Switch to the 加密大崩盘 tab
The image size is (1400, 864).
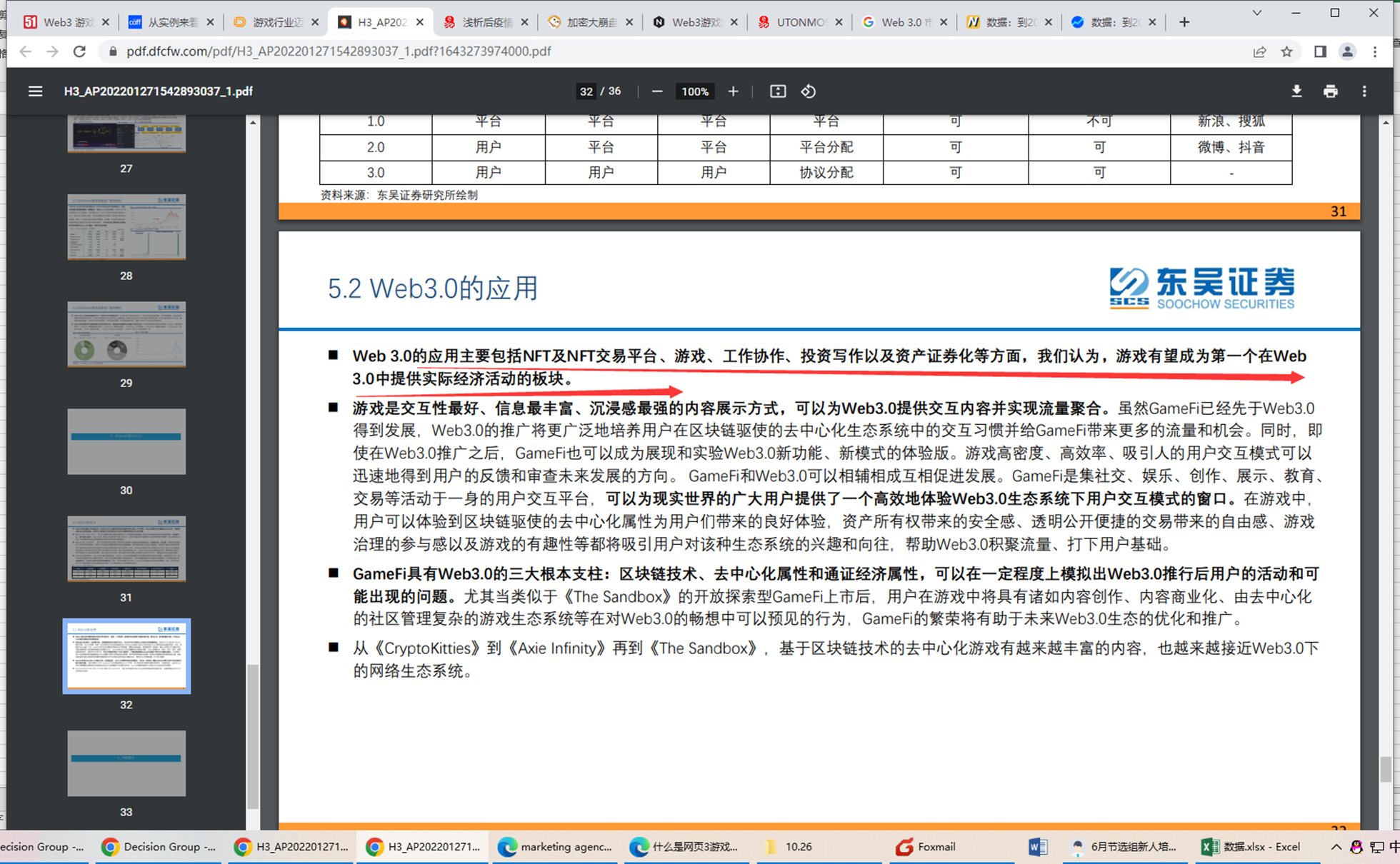[x=590, y=22]
